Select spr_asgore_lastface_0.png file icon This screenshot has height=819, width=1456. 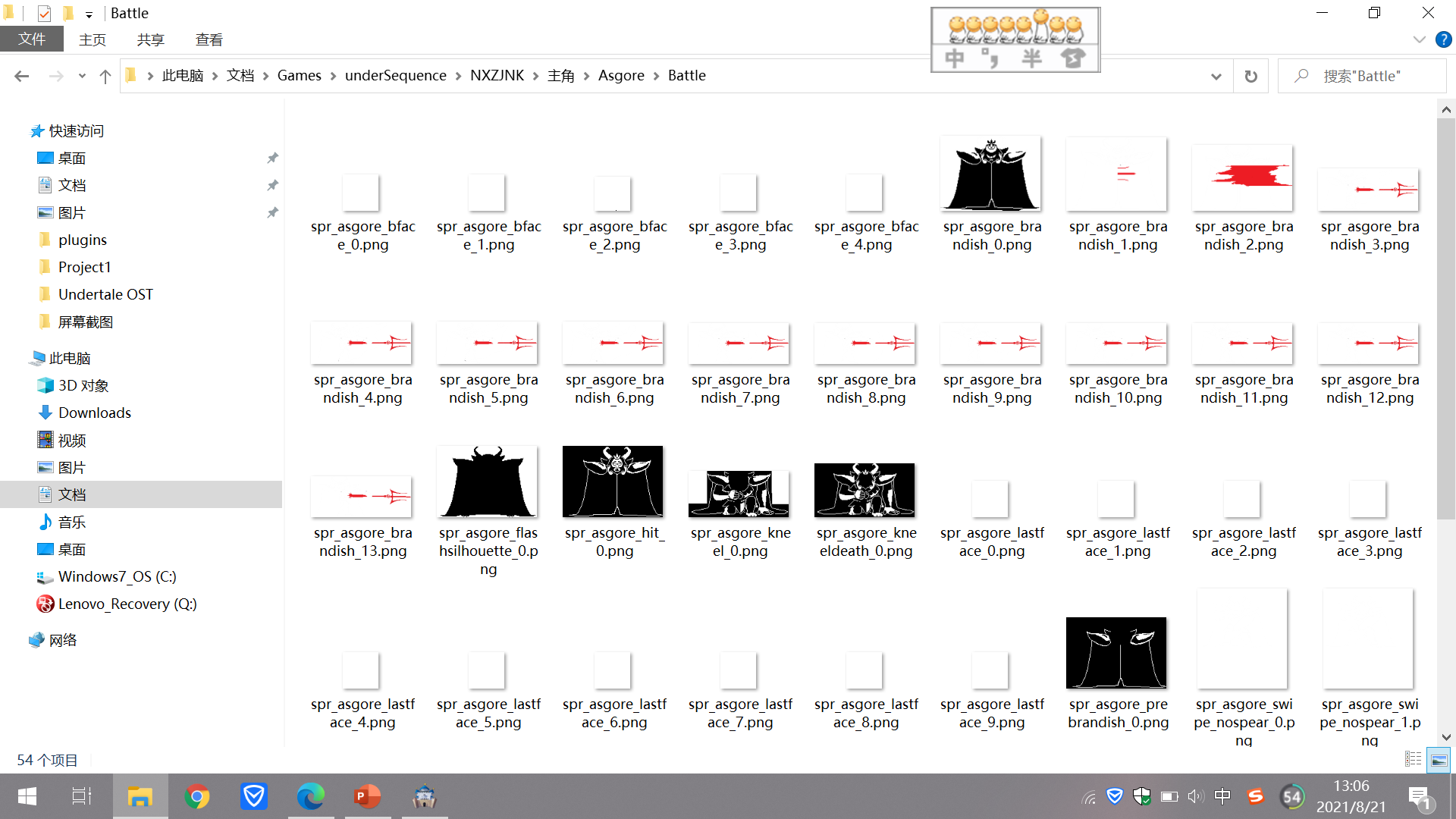(990, 499)
